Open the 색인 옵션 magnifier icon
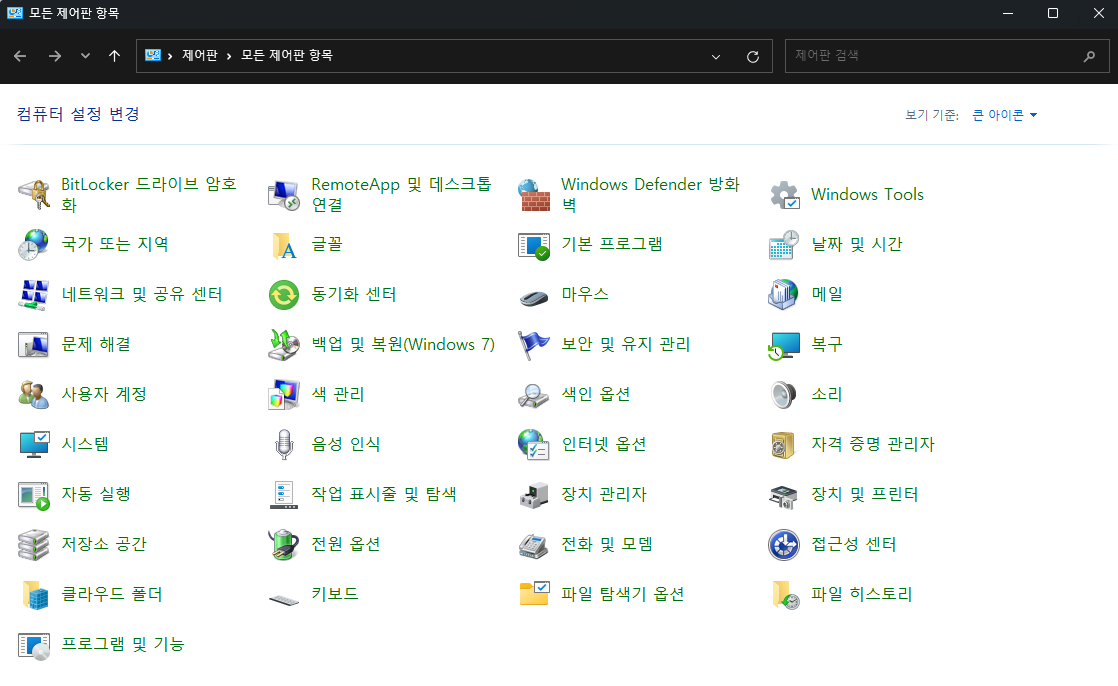 534,394
